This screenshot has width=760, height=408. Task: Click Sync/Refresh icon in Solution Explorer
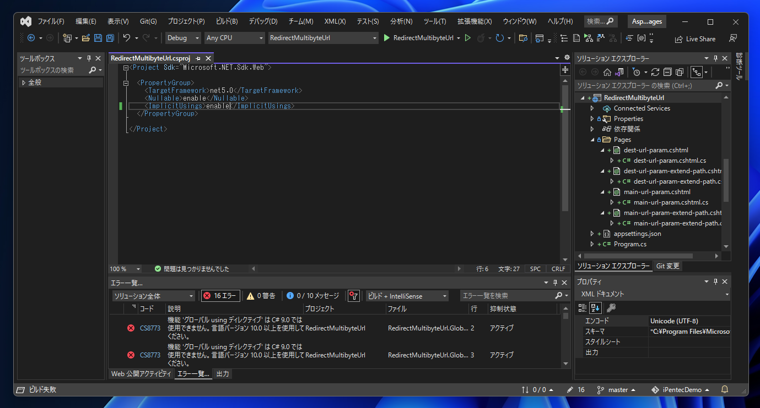coord(655,72)
